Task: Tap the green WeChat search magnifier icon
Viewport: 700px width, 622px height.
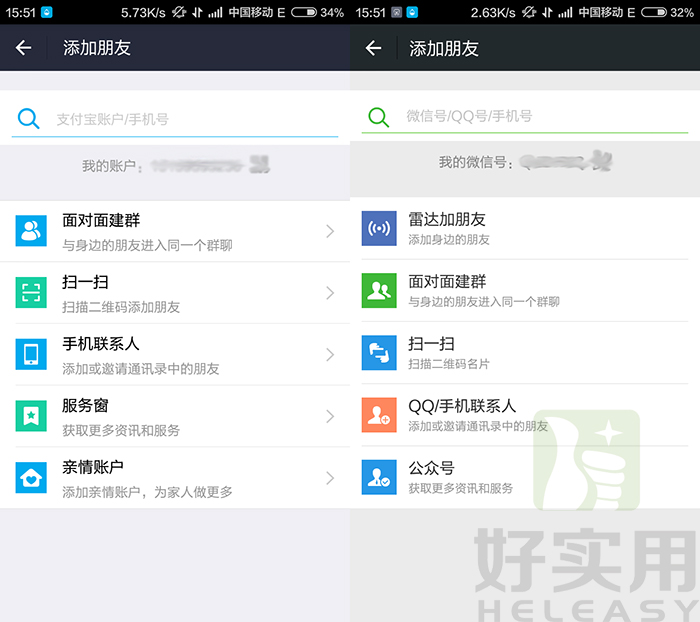Action: click(x=379, y=117)
